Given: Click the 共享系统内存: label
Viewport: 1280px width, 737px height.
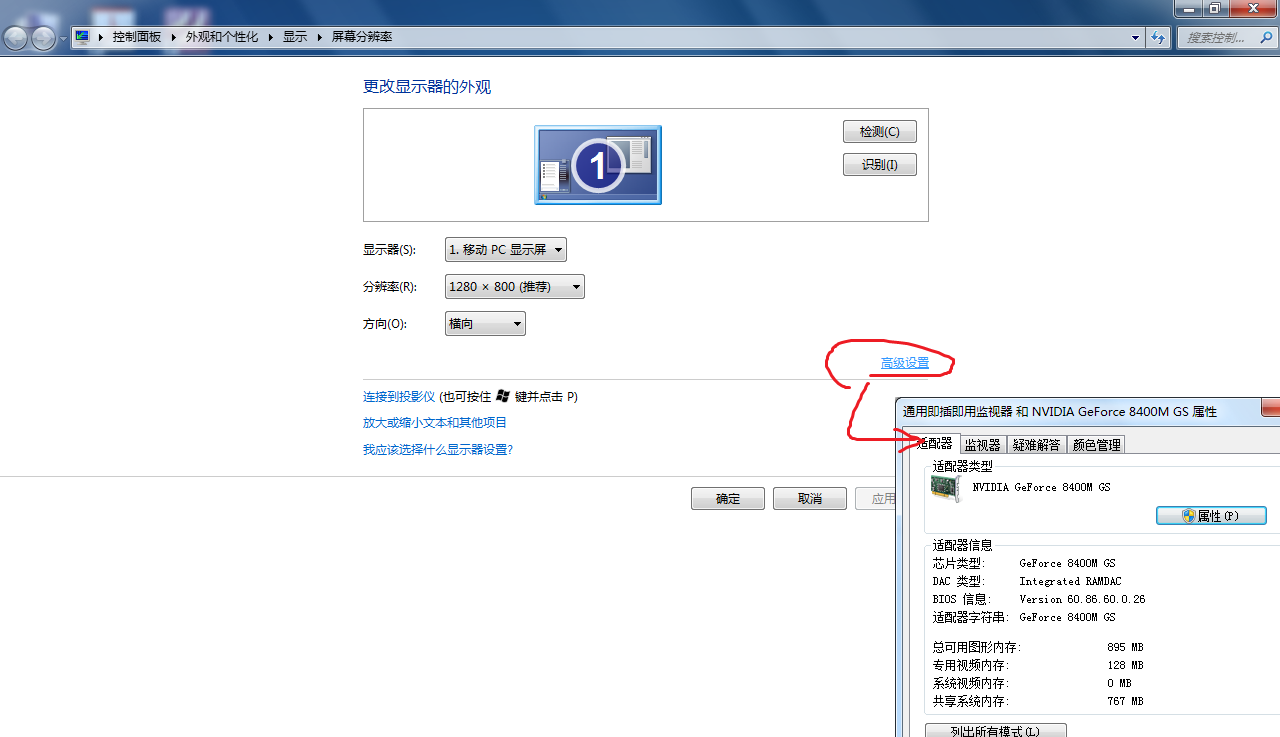Looking at the screenshot, I should point(970,701).
